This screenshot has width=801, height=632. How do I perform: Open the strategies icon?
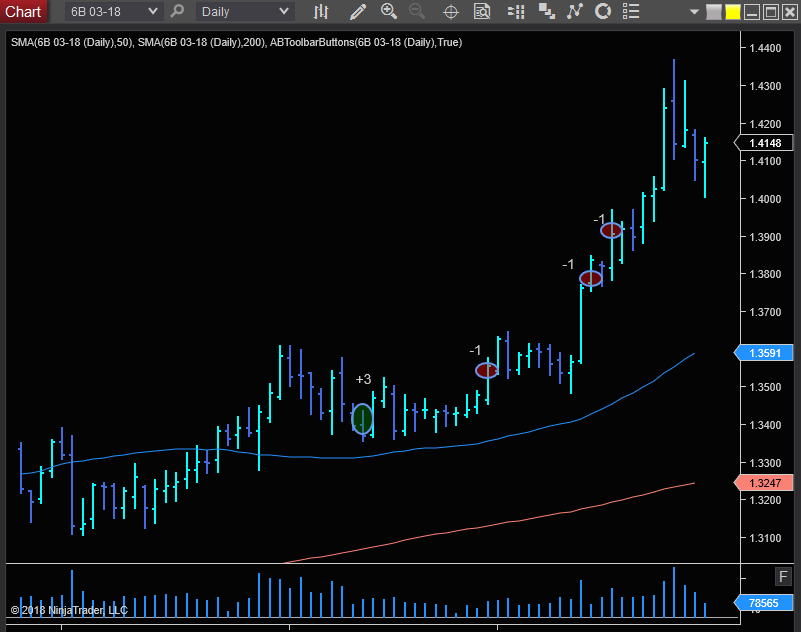pos(603,11)
